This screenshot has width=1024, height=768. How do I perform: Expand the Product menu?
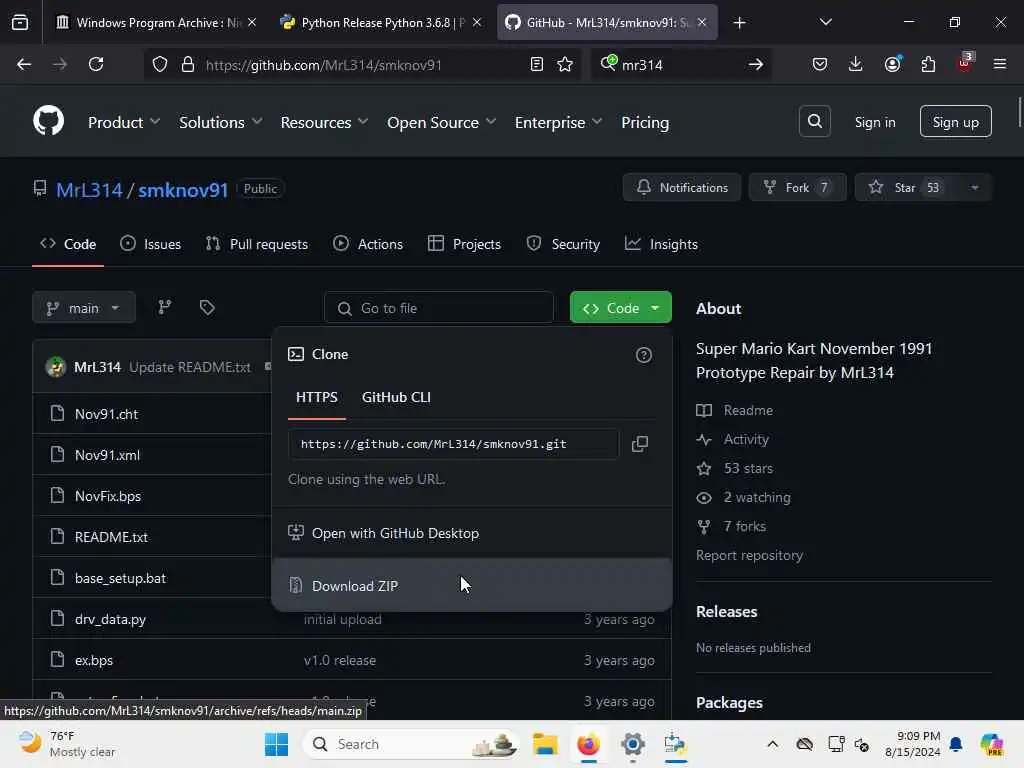pos(123,122)
